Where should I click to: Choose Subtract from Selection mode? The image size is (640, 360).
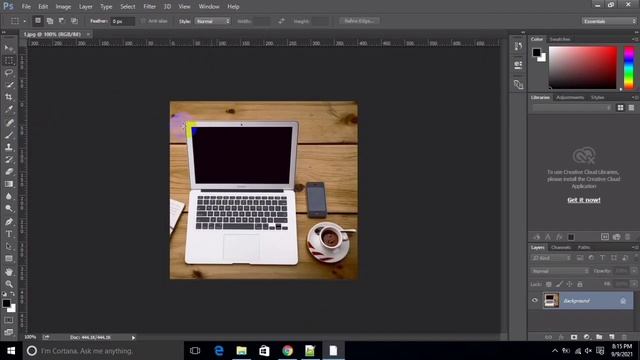tap(62, 21)
